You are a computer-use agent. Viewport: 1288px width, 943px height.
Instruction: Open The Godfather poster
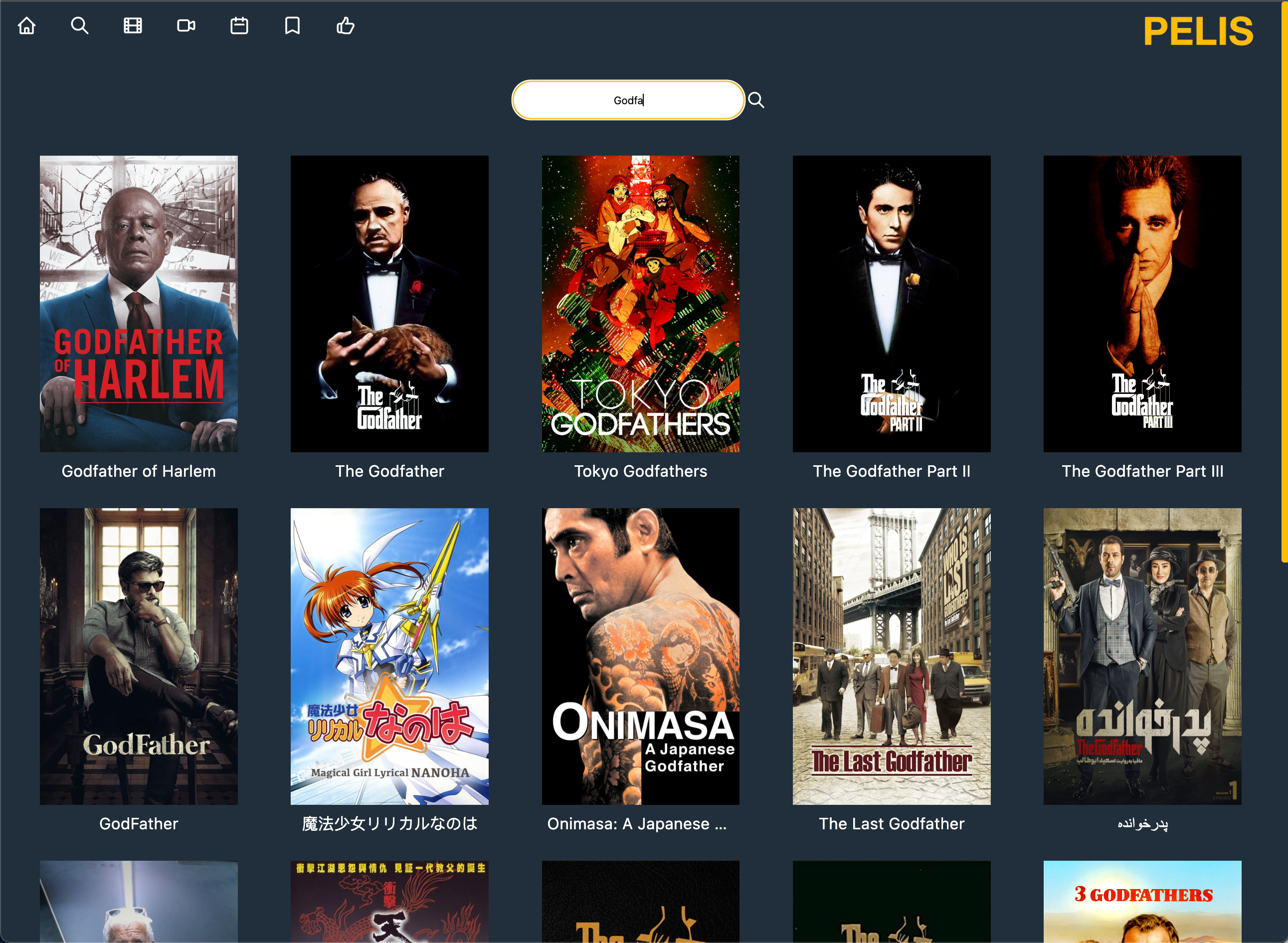point(389,304)
